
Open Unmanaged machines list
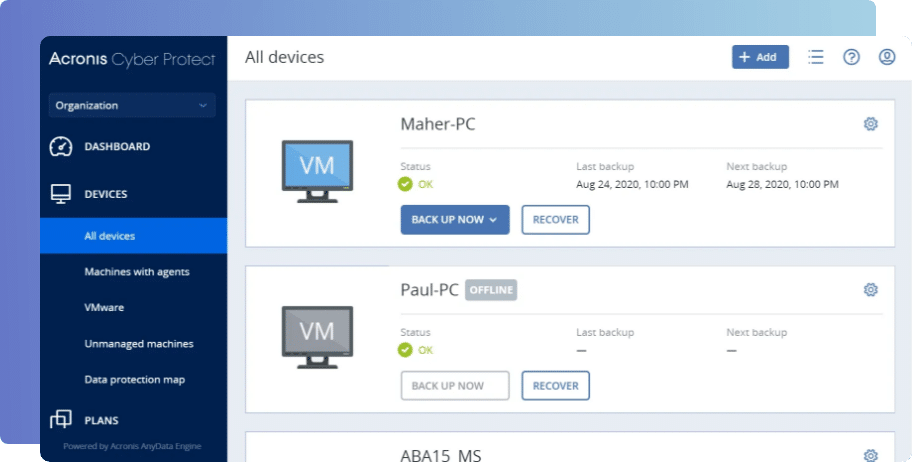138,344
